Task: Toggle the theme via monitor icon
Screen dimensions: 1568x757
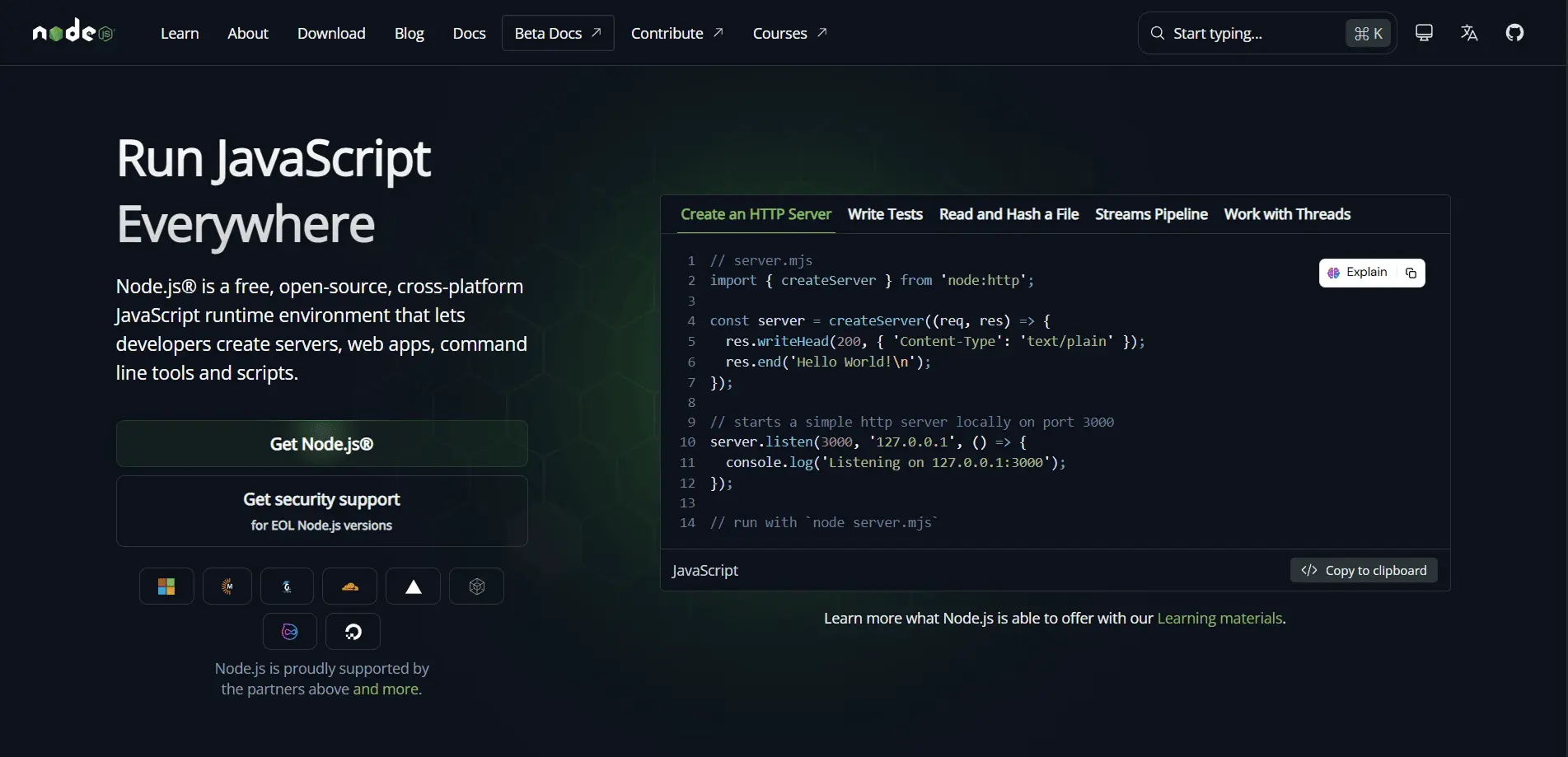Action: [1424, 32]
